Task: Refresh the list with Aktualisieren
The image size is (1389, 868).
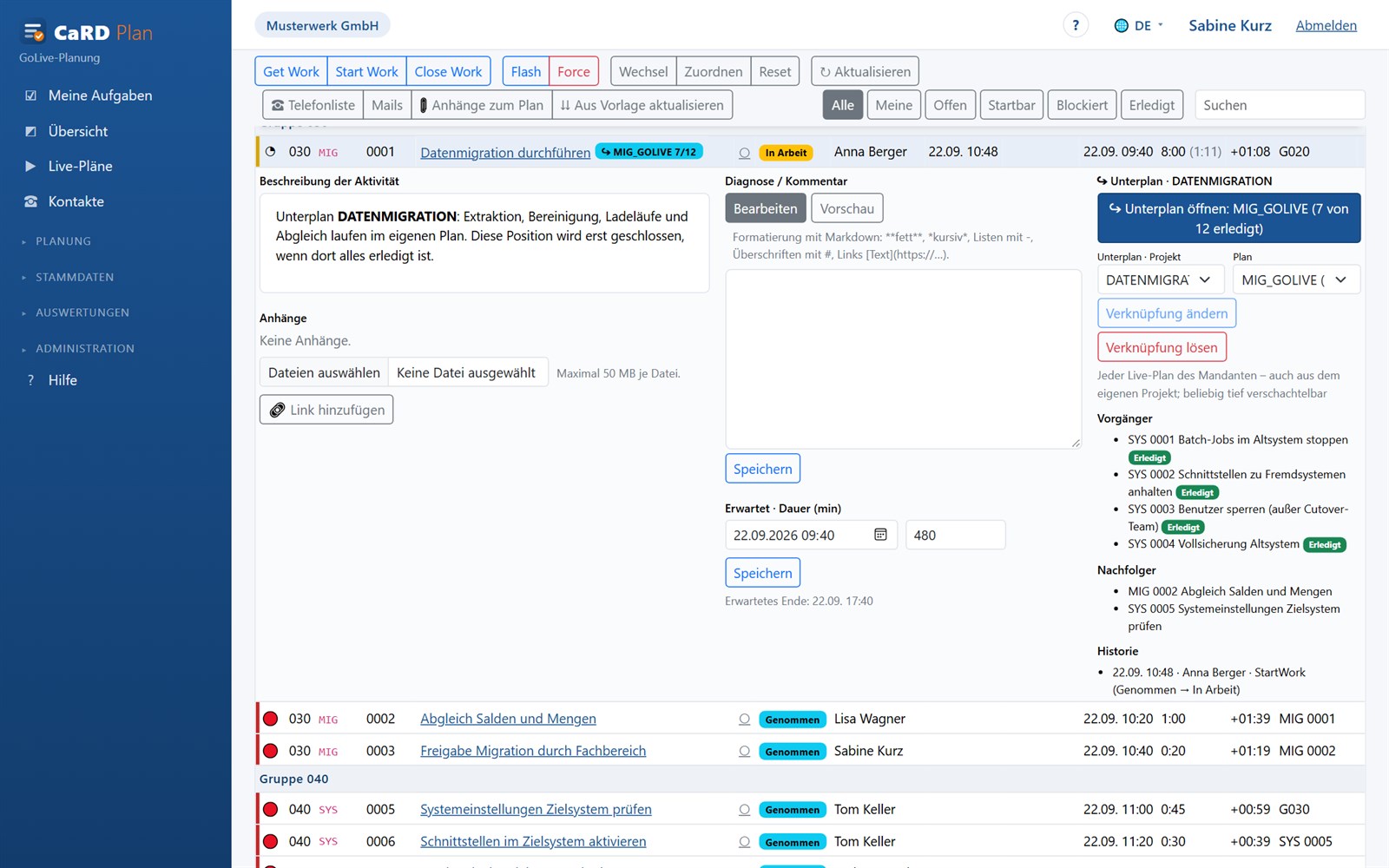Action: (x=866, y=71)
